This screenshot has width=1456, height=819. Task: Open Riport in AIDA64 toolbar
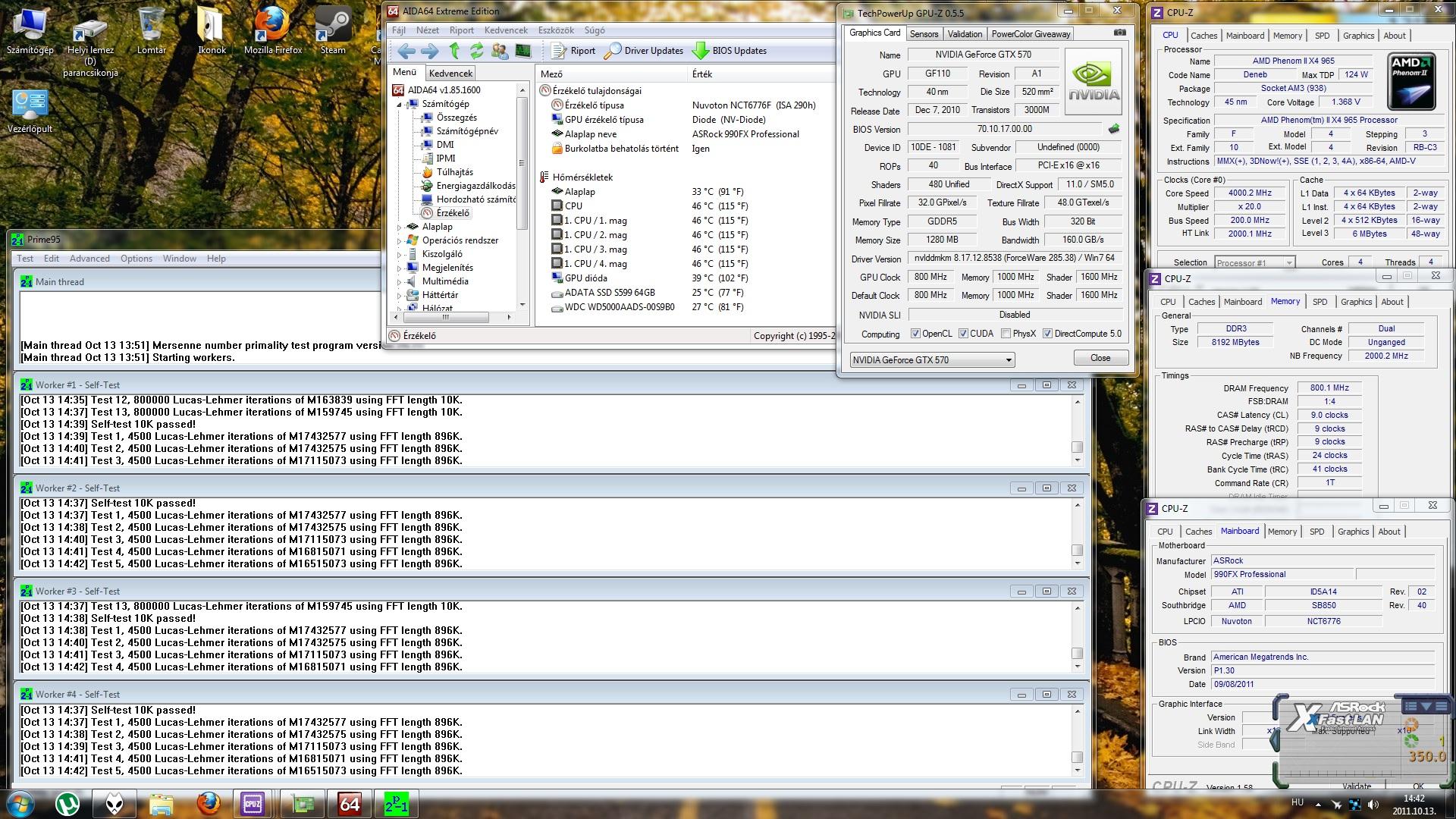(573, 51)
